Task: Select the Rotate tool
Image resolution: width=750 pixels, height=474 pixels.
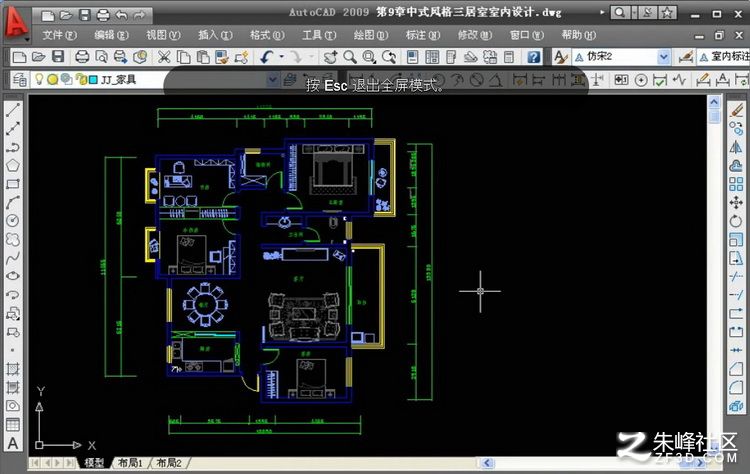Action: click(737, 221)
